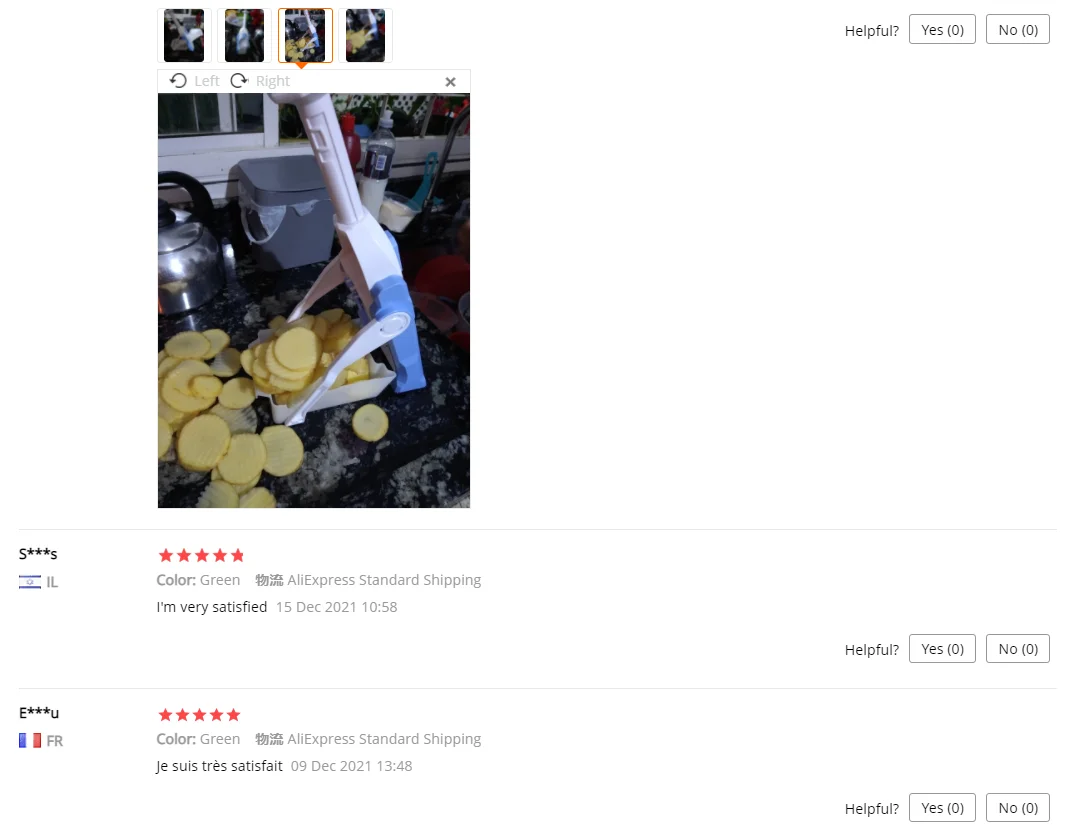Rotate the review photo right
This screenshot has height=839, width=1070.
click(x=260, y=81)
